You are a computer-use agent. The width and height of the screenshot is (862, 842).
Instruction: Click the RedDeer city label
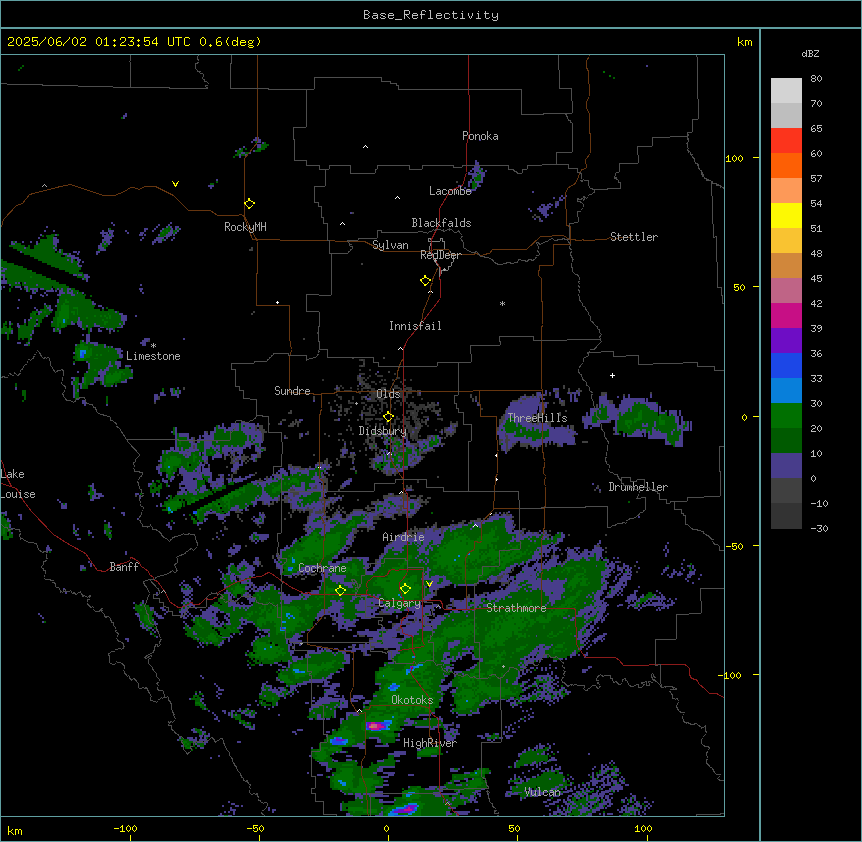coord(440,255)
